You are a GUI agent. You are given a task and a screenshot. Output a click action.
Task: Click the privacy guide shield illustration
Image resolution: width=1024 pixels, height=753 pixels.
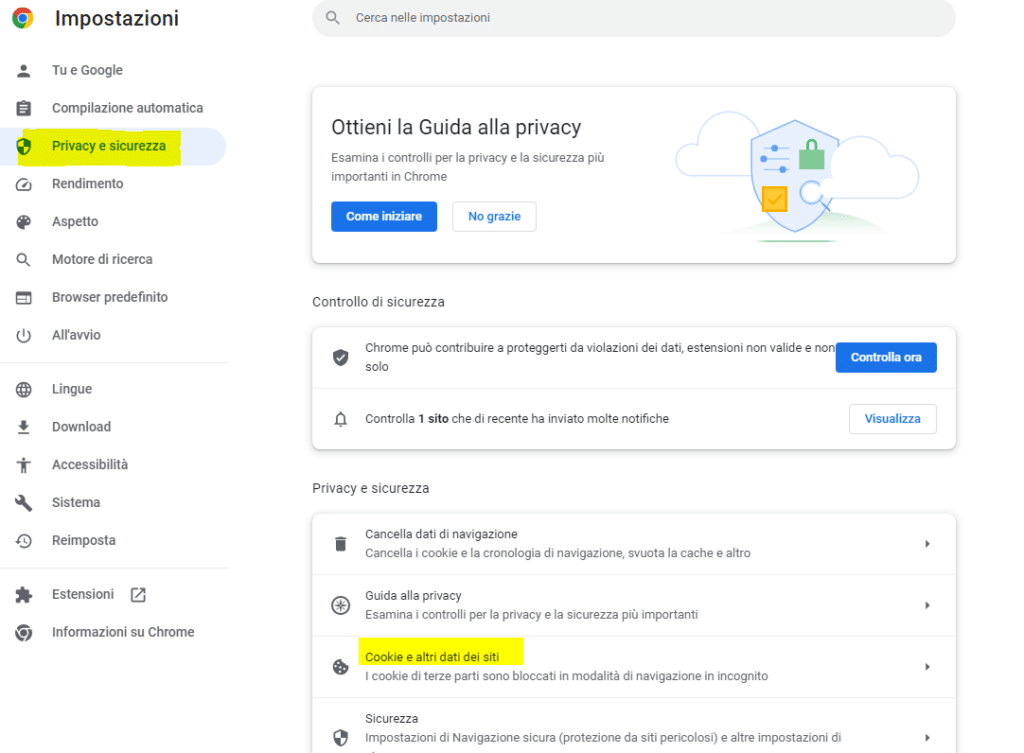click(x=797, y=176)
